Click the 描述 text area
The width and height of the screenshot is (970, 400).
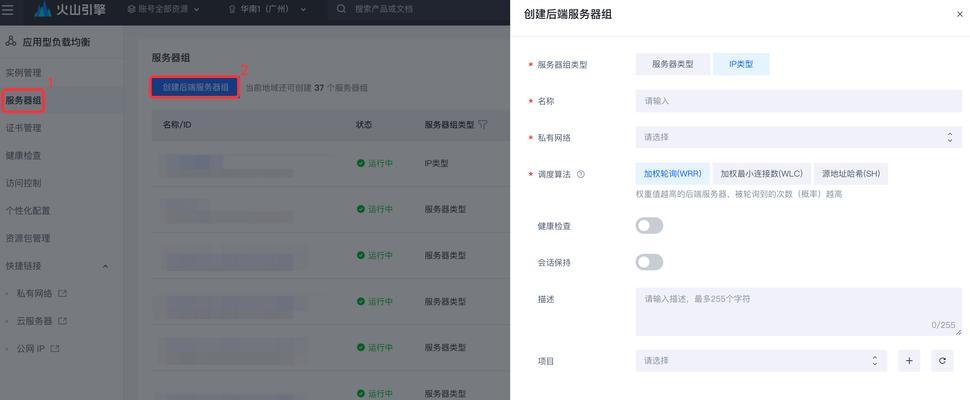pos(799,312)
